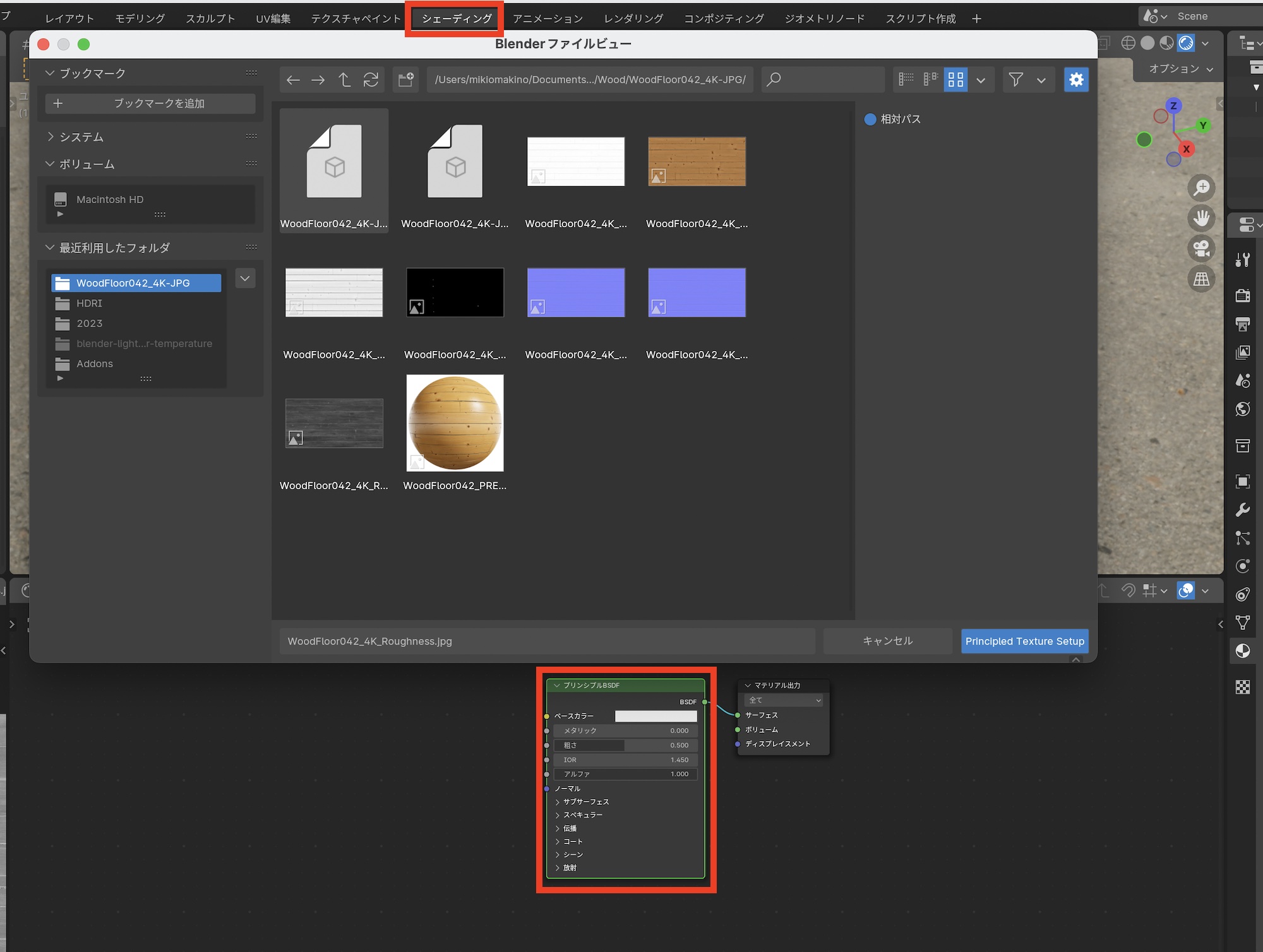Collapse the ブックマーク panel

point(50,73)
